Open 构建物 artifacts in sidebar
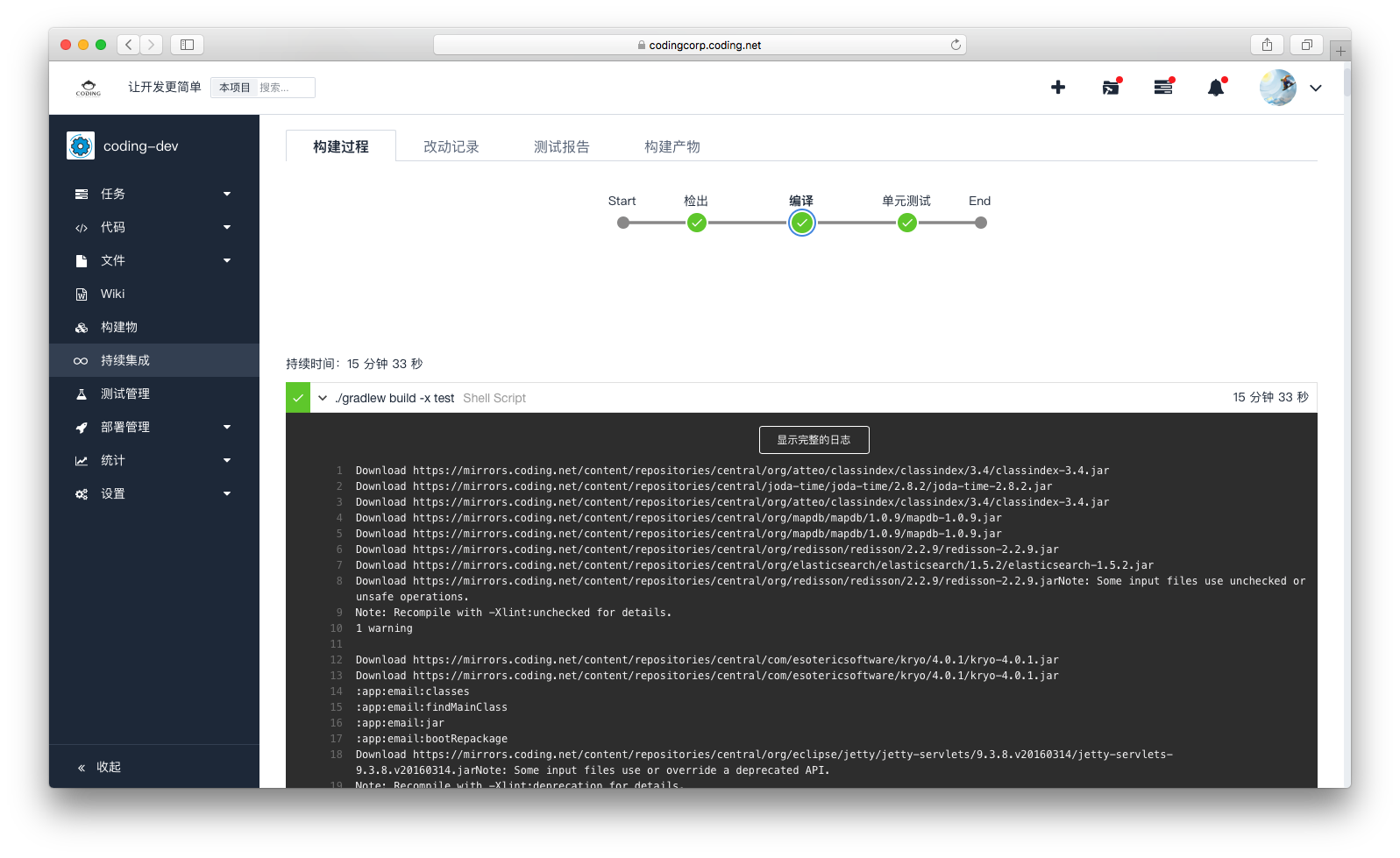The image size is (1400, 858). 118,327
